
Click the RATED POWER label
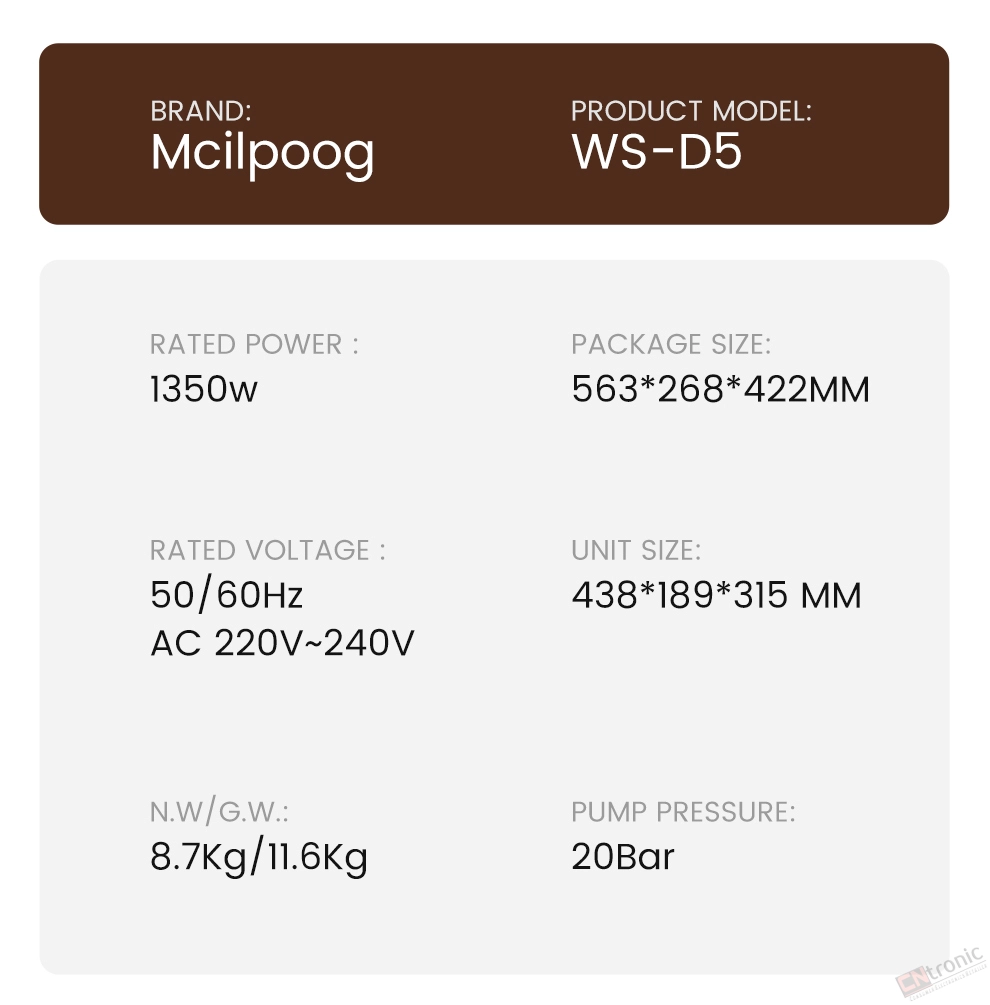click(x=254, y=344)
